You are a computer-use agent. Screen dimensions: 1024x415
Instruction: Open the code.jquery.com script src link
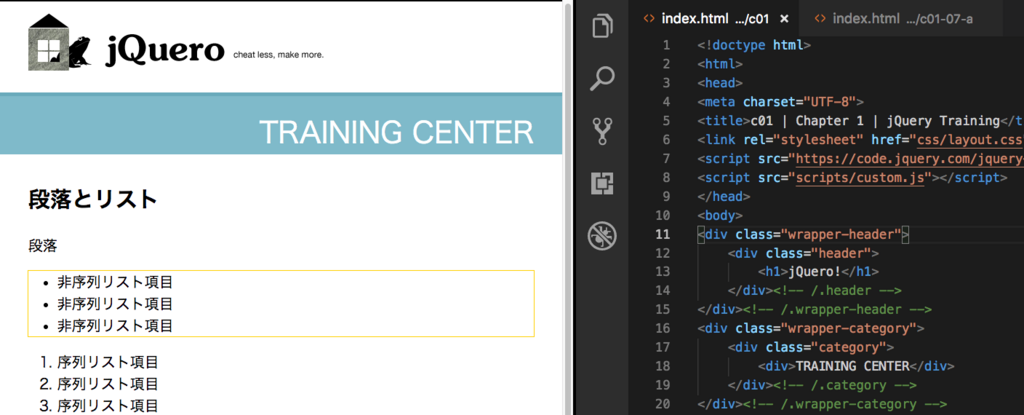coord(909,159)
